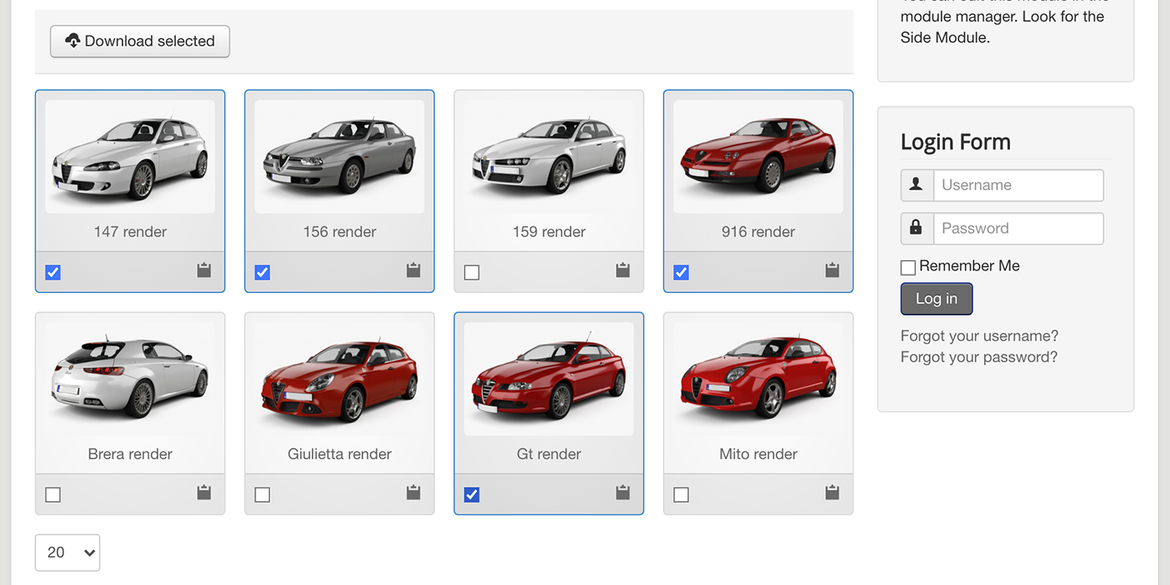Uncheck the 916 render checkbox

681,272
